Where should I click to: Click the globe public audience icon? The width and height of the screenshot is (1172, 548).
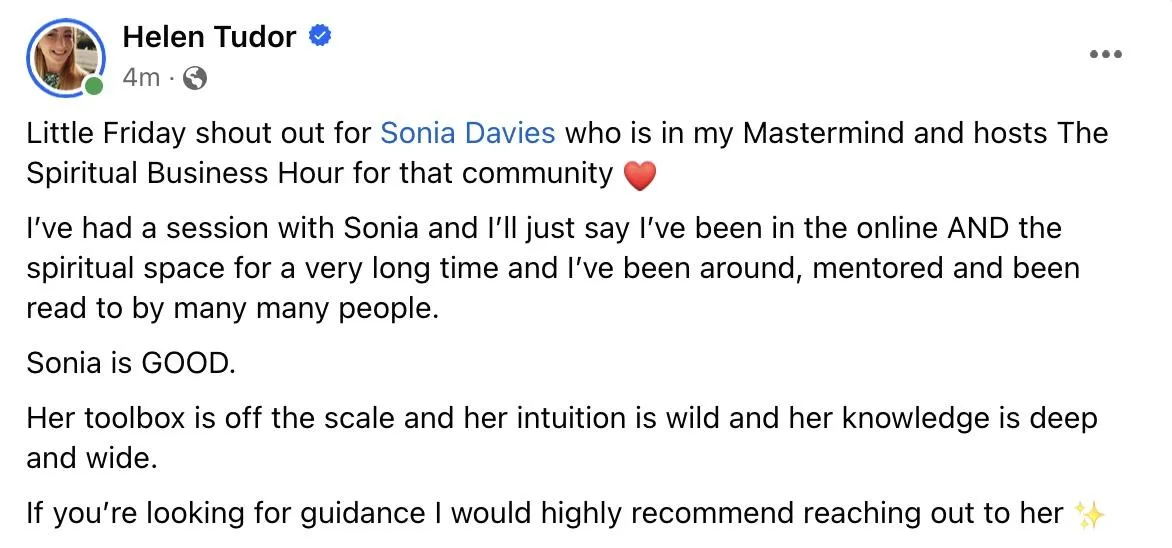click(196, 78)
